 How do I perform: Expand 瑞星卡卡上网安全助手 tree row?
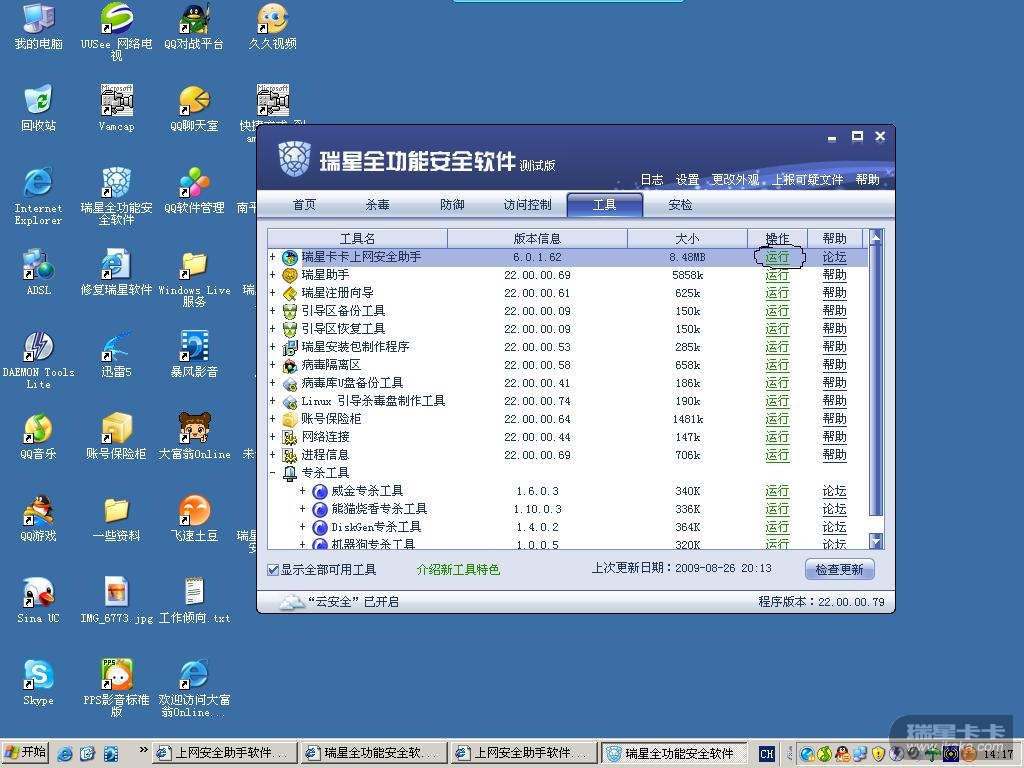273,257
